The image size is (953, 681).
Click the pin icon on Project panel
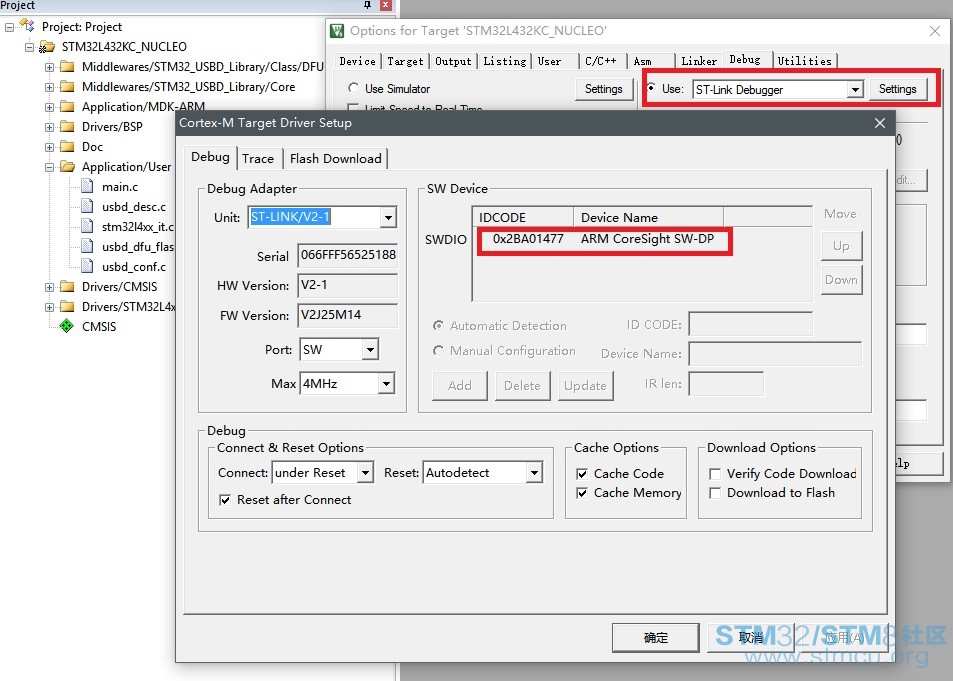pos(367,5)
